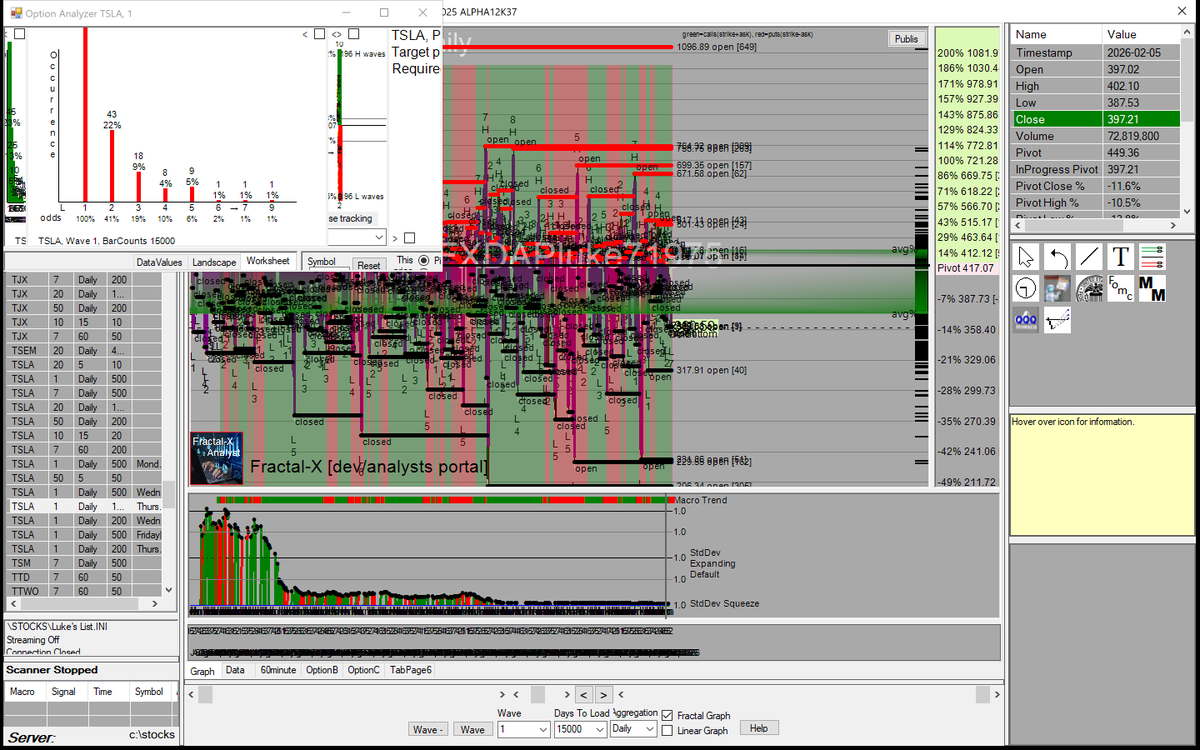Click the use tracking button
Image resolution: width=1200 pixels, height=750 pixels.
[350, 218]
